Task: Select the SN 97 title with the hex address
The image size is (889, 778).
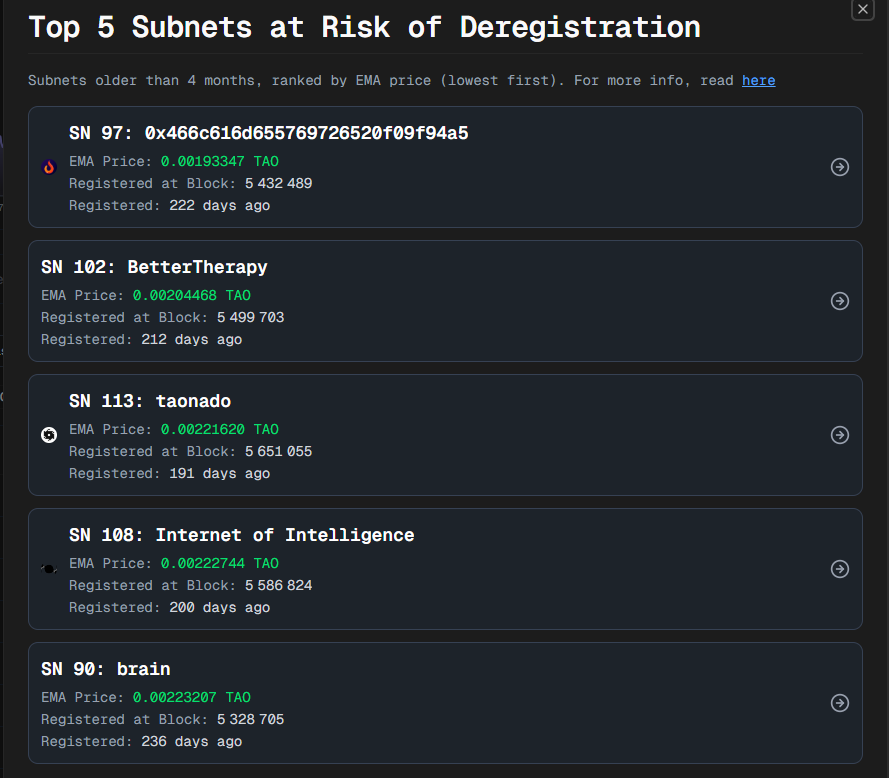Action: 268,133
